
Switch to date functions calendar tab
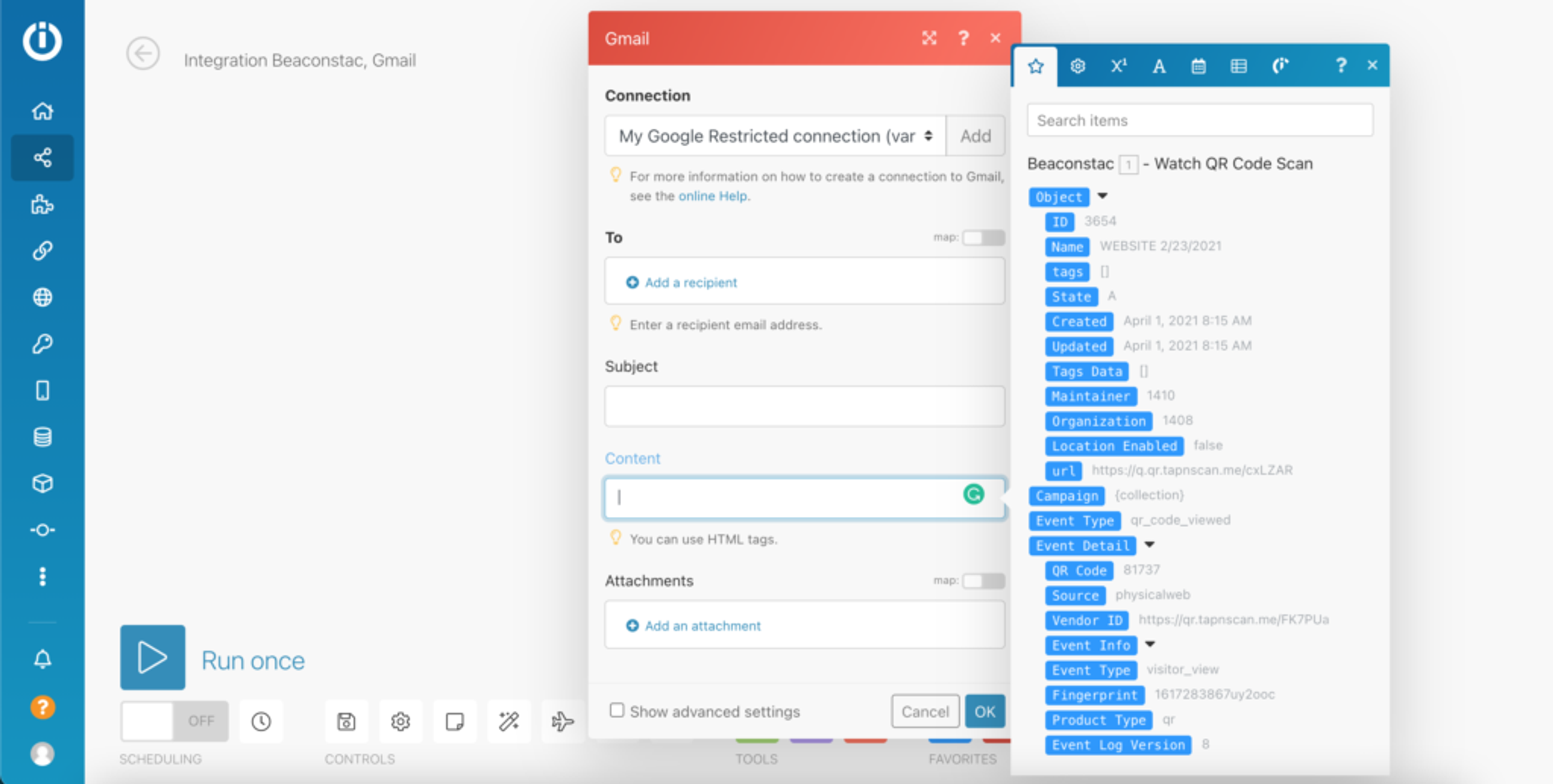click(x=1198, y=66)
